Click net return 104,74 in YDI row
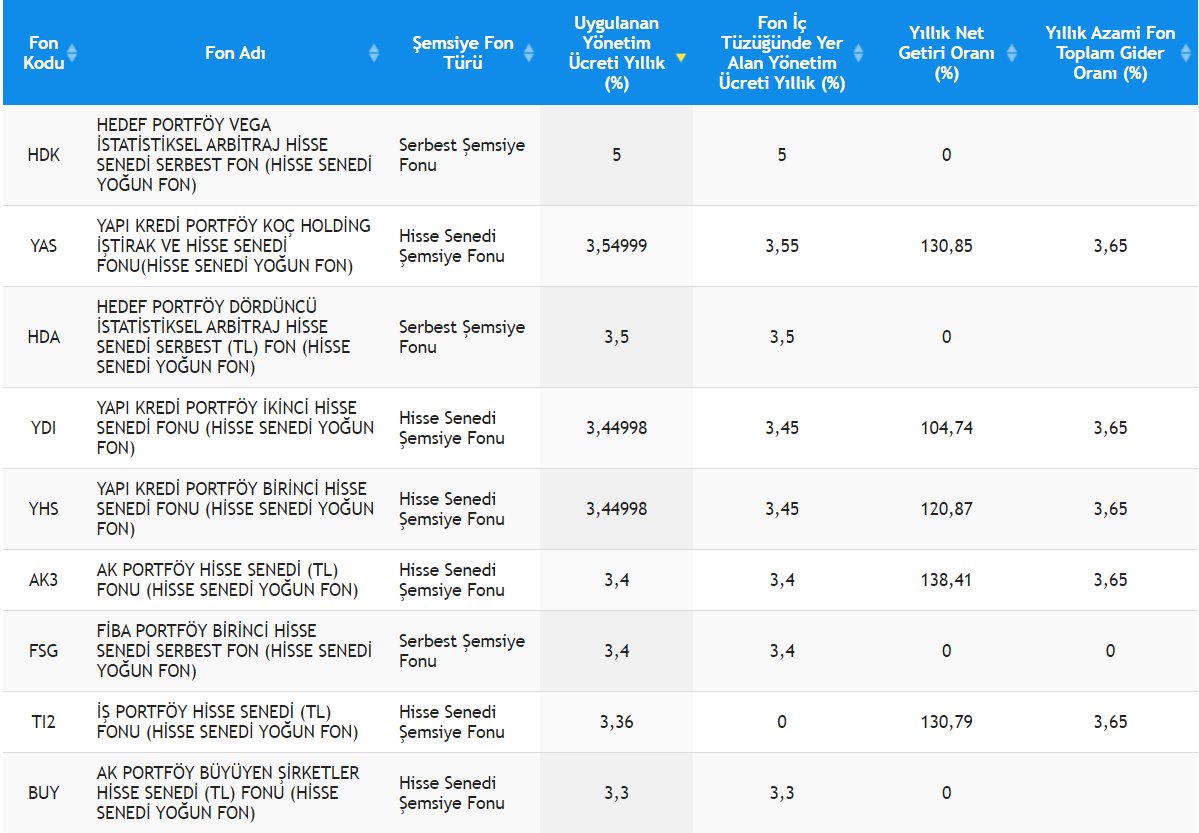 (947, 428)
